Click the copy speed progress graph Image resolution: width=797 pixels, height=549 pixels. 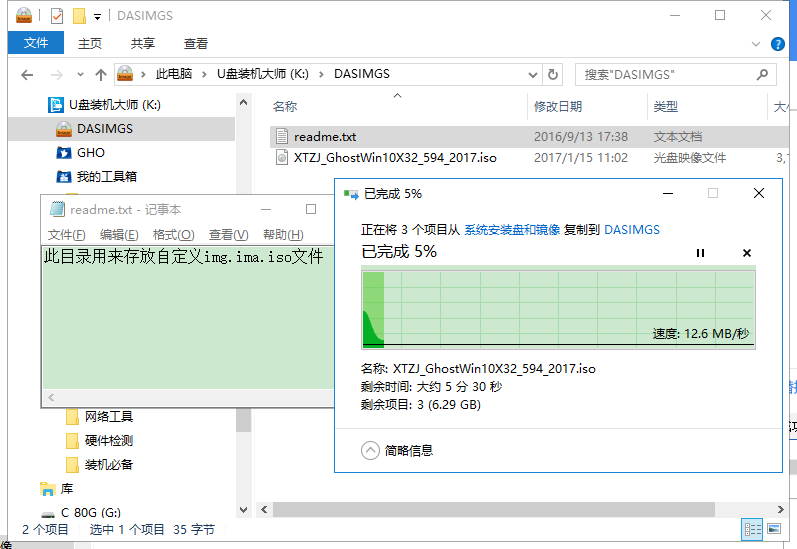click(558, 310)
